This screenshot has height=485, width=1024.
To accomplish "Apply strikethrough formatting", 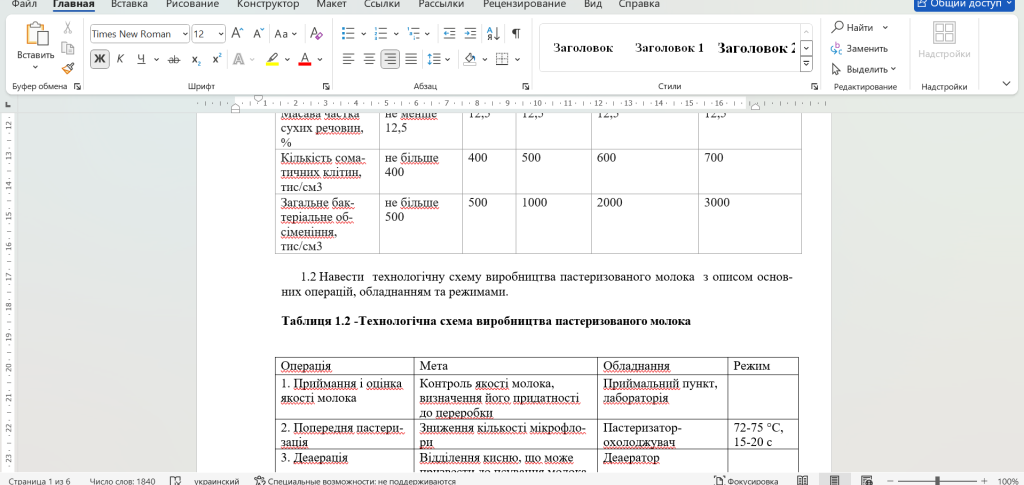I will tap(174, 59).
